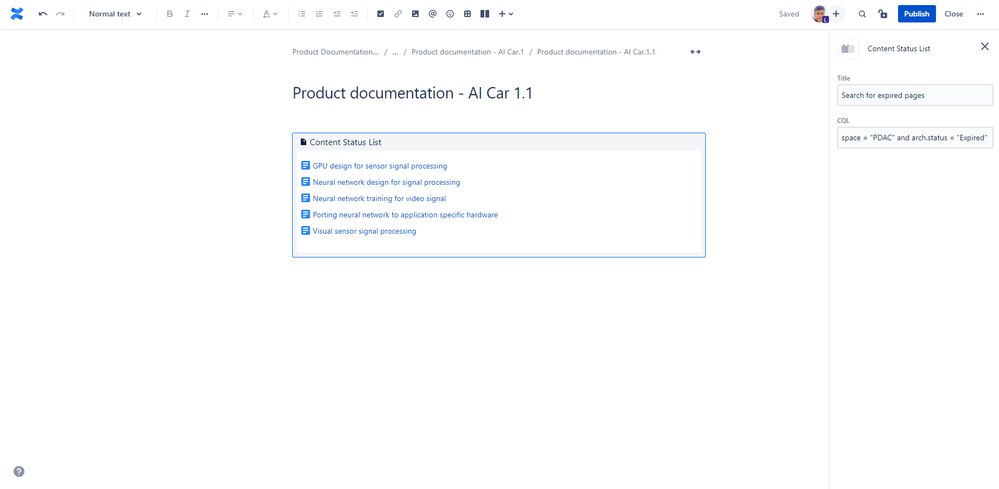Insert a bullet list
This screenshot has height=489, width=999.
(x=302, y=14)
